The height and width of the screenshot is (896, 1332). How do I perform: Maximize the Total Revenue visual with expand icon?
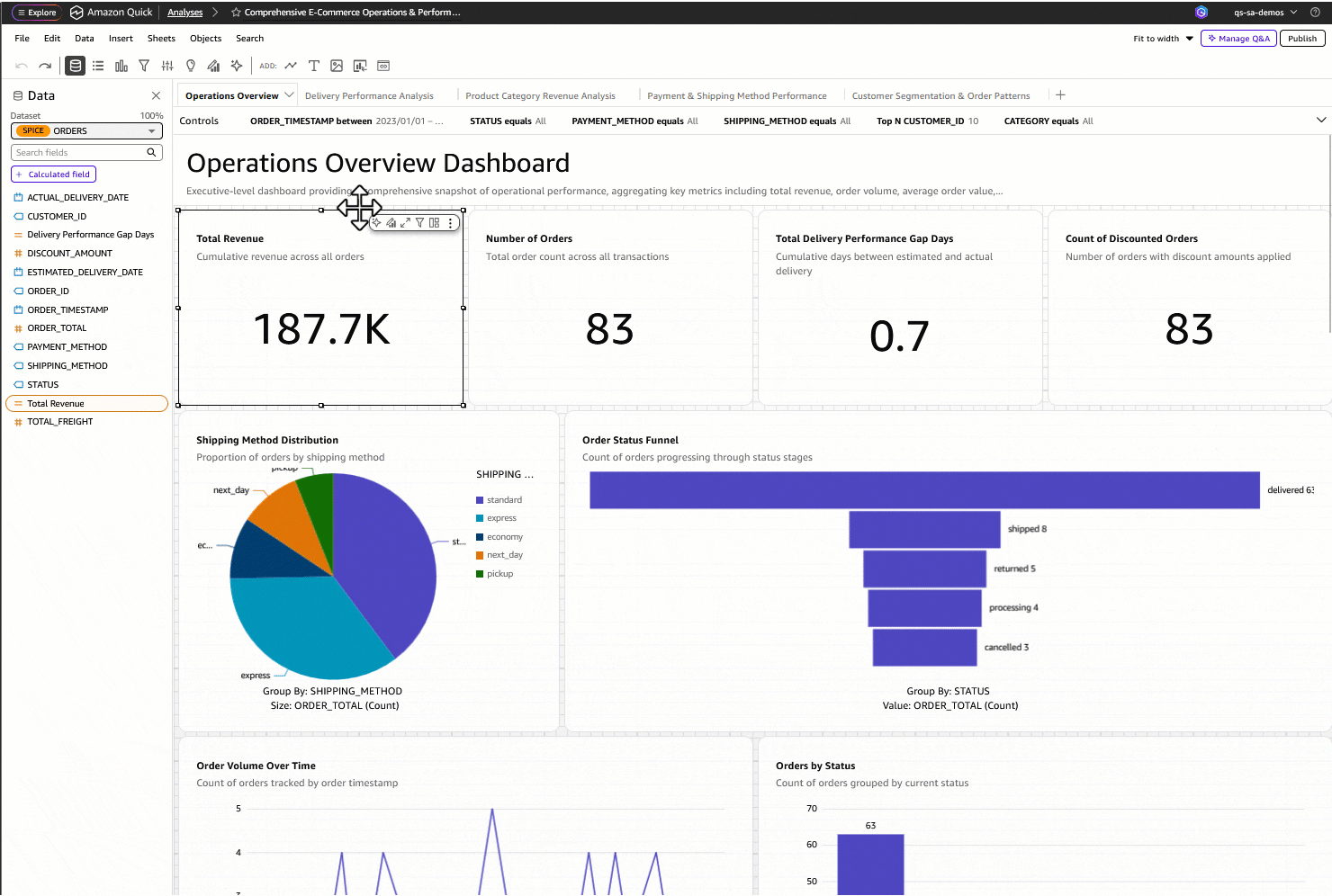tap(405, 222)
